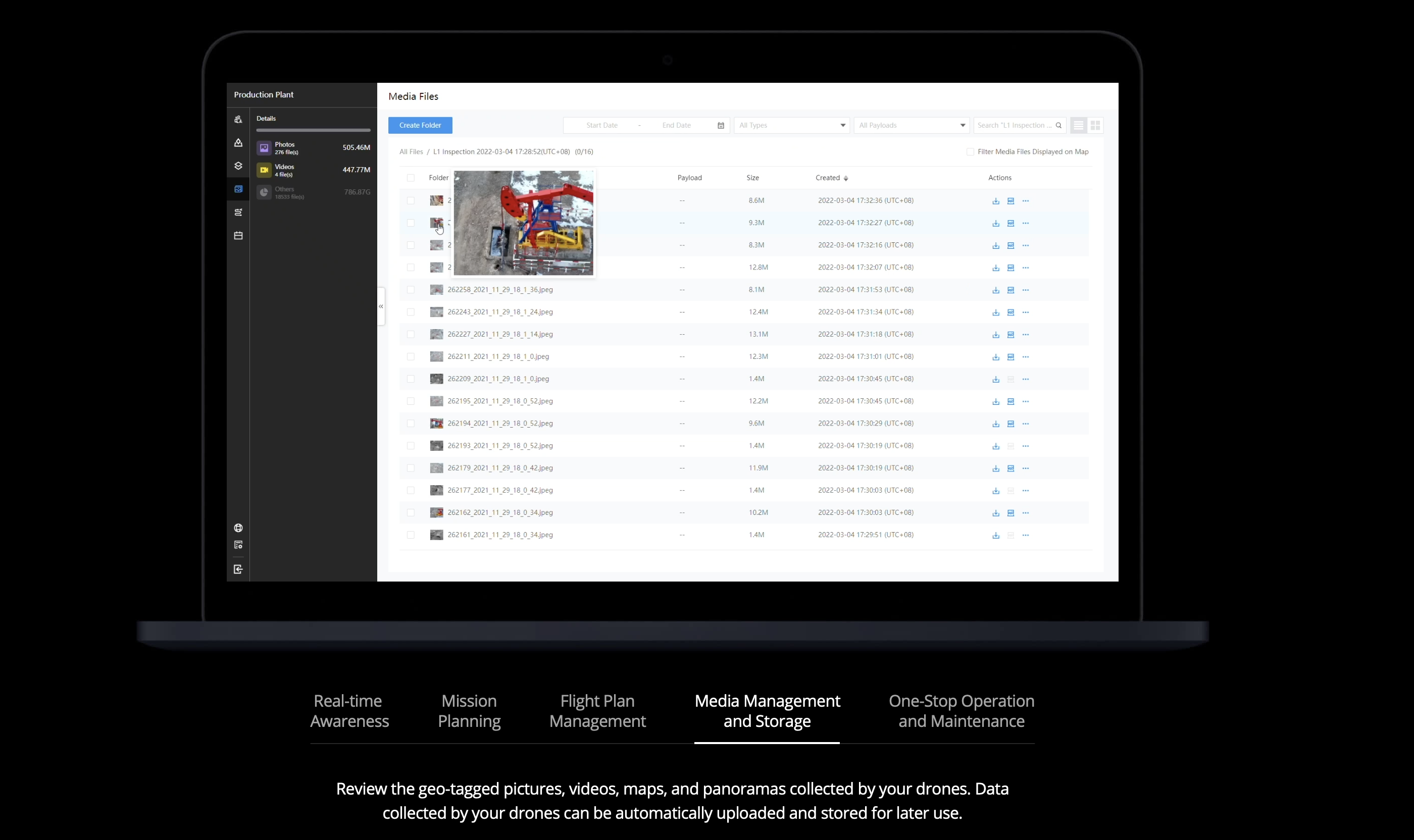
Task: Download the 262258_2021_11_29_18_1_36.jpeg file
Action: 995,290
